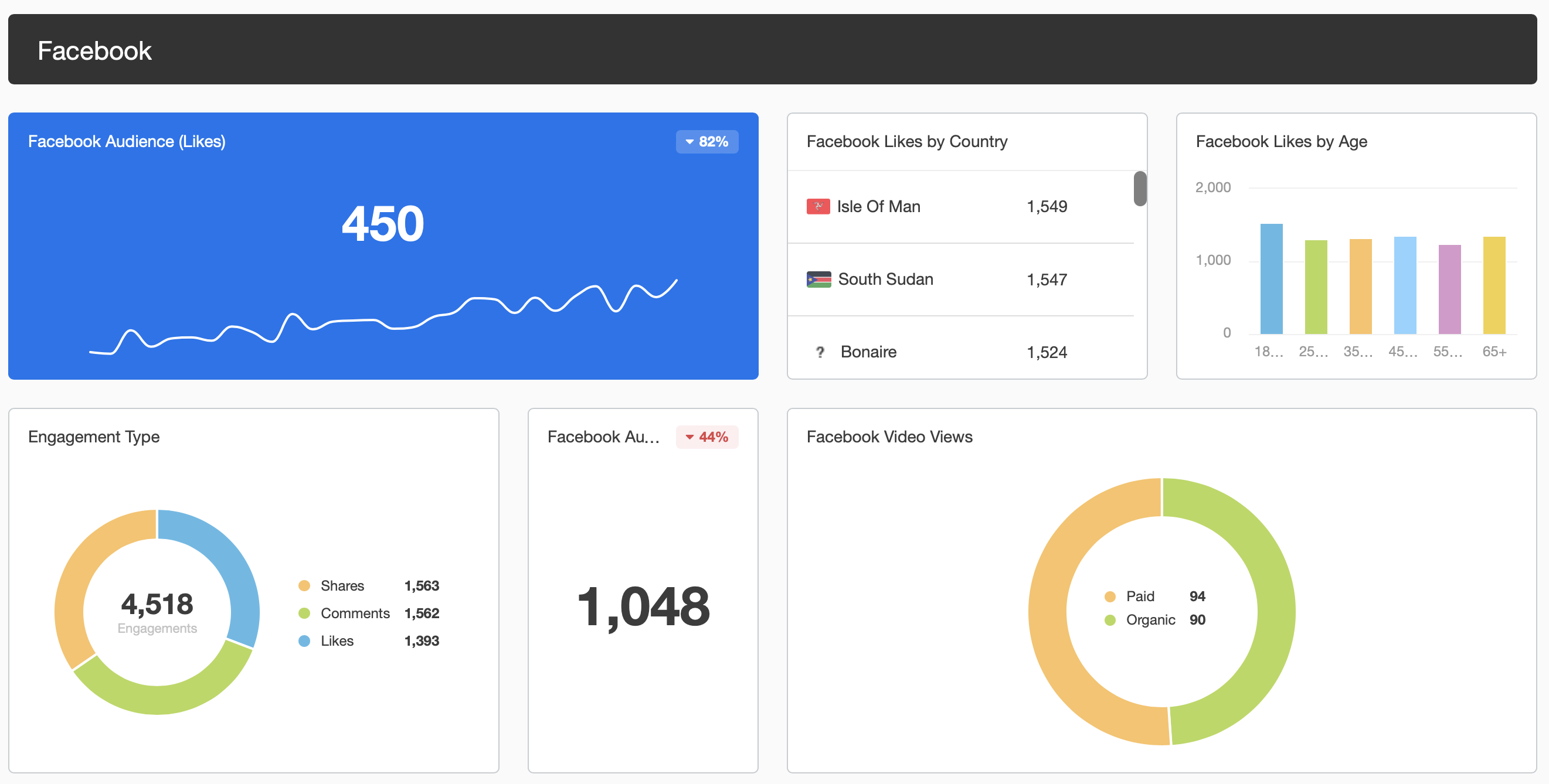This screenshot has height=784, width=1549.
Task: Click the 1,549 likes value
Action: click(1047, 207)
